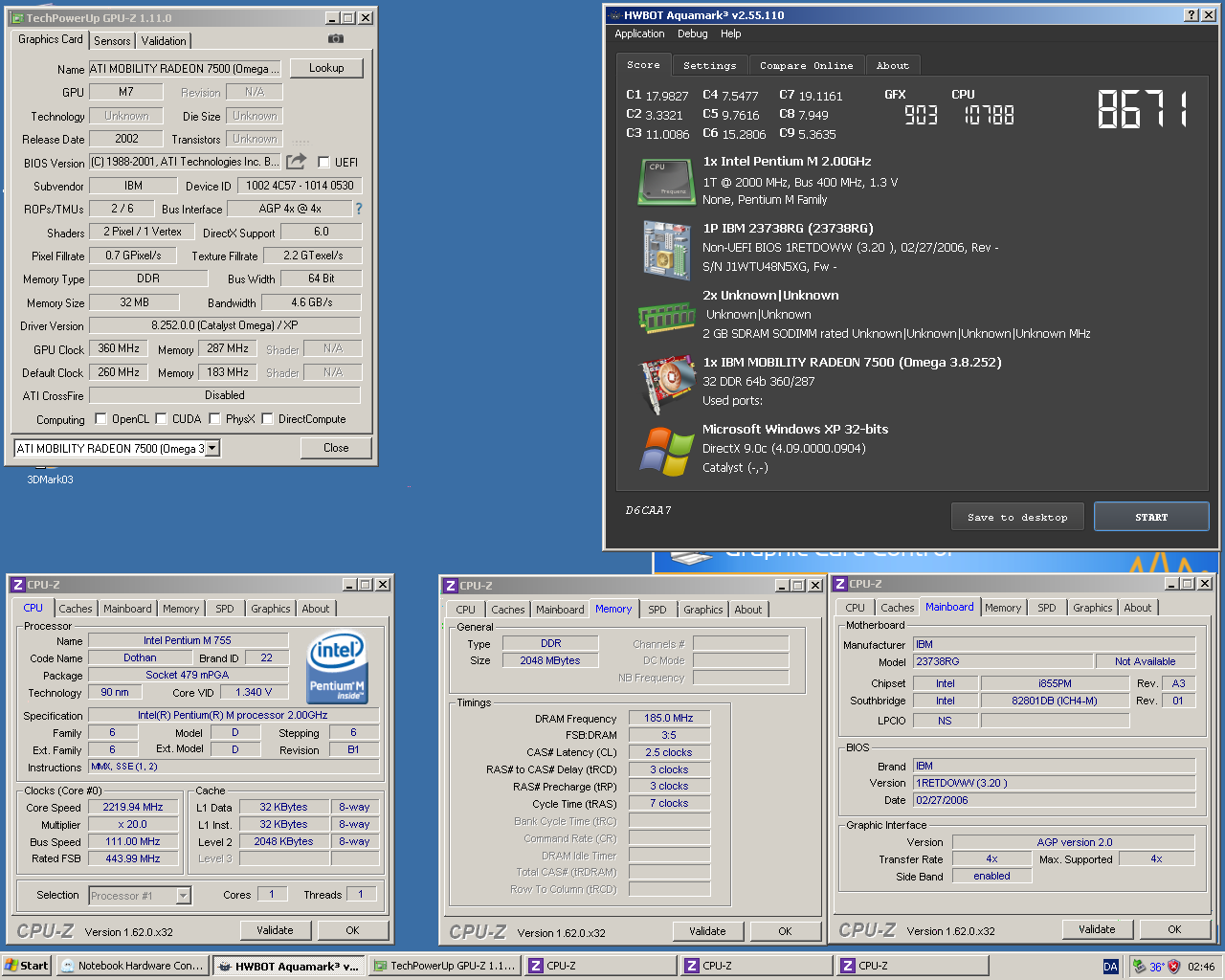Click the GPU Clock 360 MHz field
The width and height of the screenshot is (1225, 980).
tap(119, 348)
